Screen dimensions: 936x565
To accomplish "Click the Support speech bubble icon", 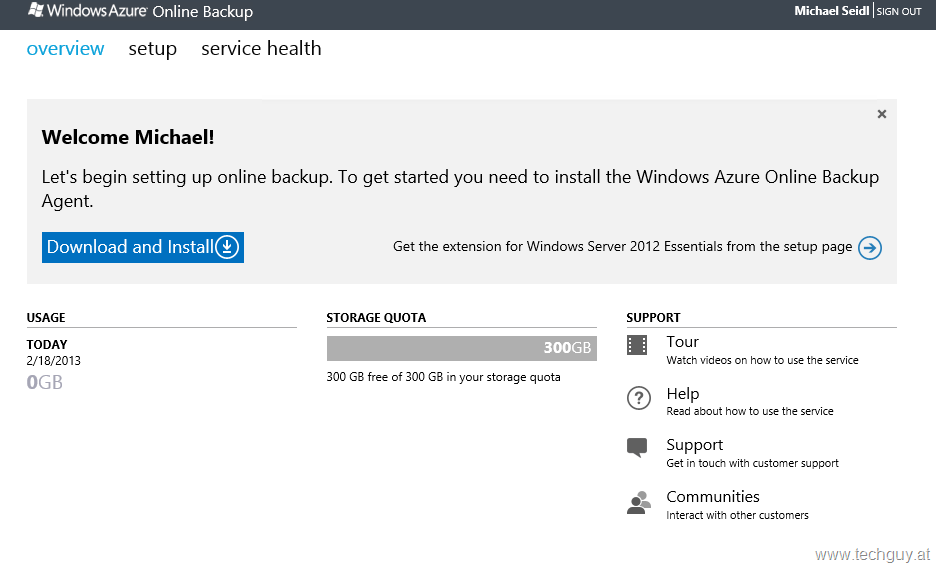I will tap(637, 448).
